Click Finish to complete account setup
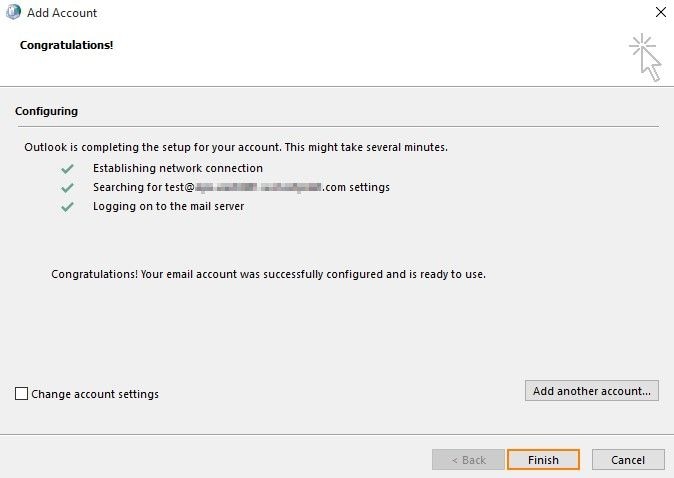674x478 pixels. click(x=543, y=460)
